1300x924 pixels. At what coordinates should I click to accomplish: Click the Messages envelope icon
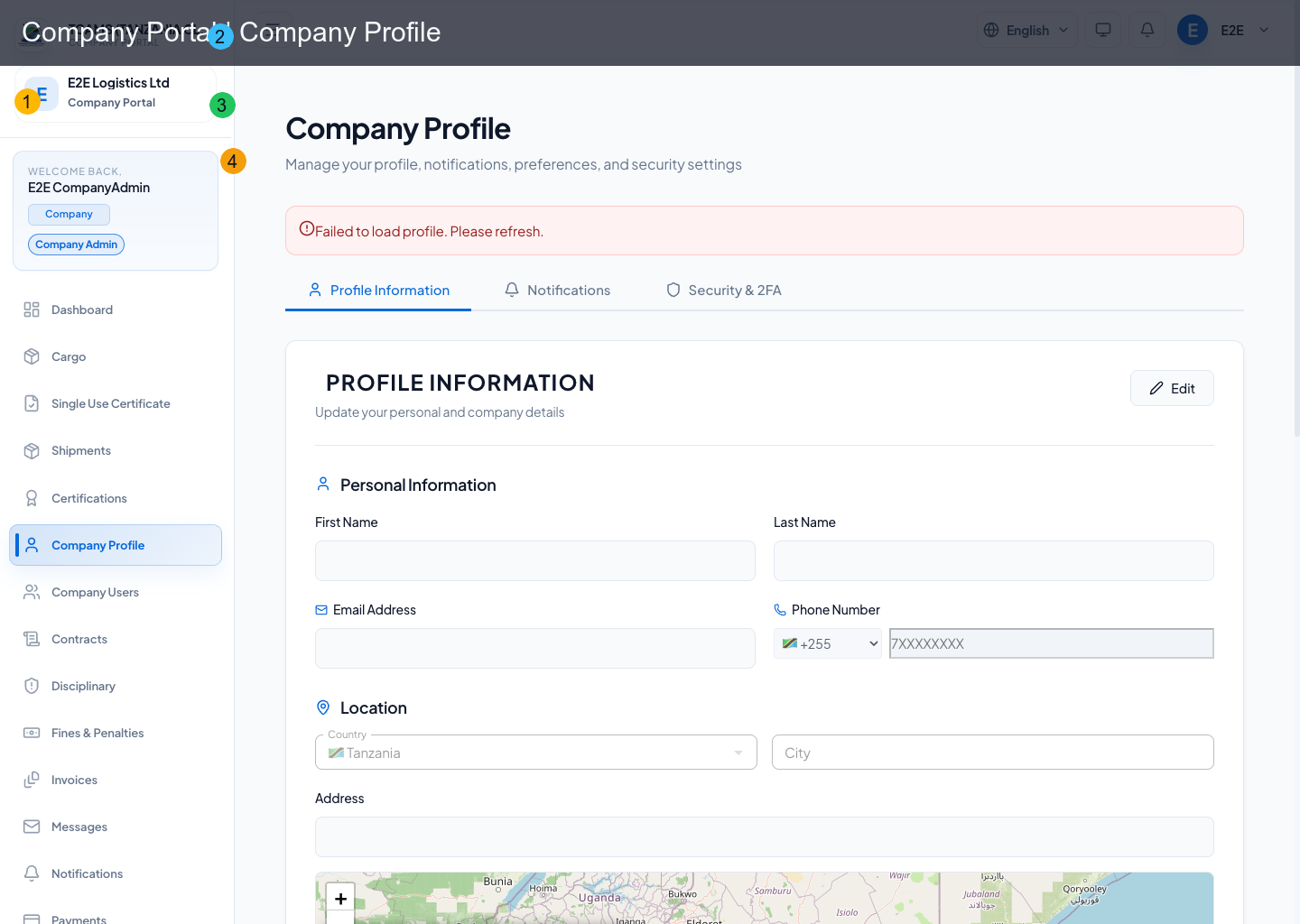[32, 827]
